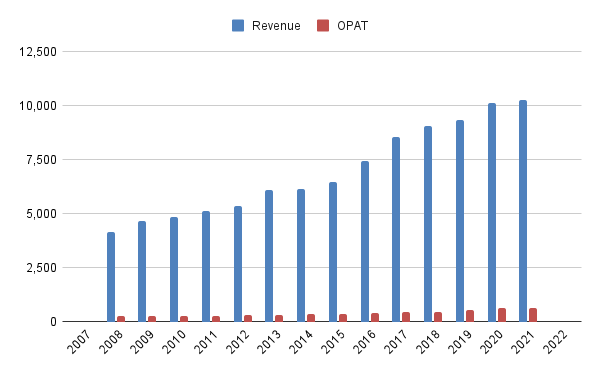Click the 2015 x-axis label
The image size is (600, 371).
pos(333,342)
